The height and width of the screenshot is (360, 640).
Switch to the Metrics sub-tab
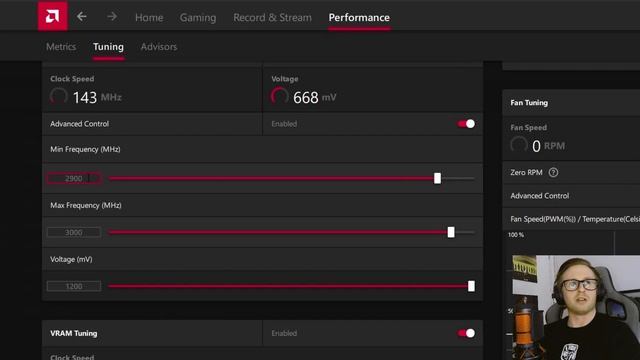click(x=61, y=47)
